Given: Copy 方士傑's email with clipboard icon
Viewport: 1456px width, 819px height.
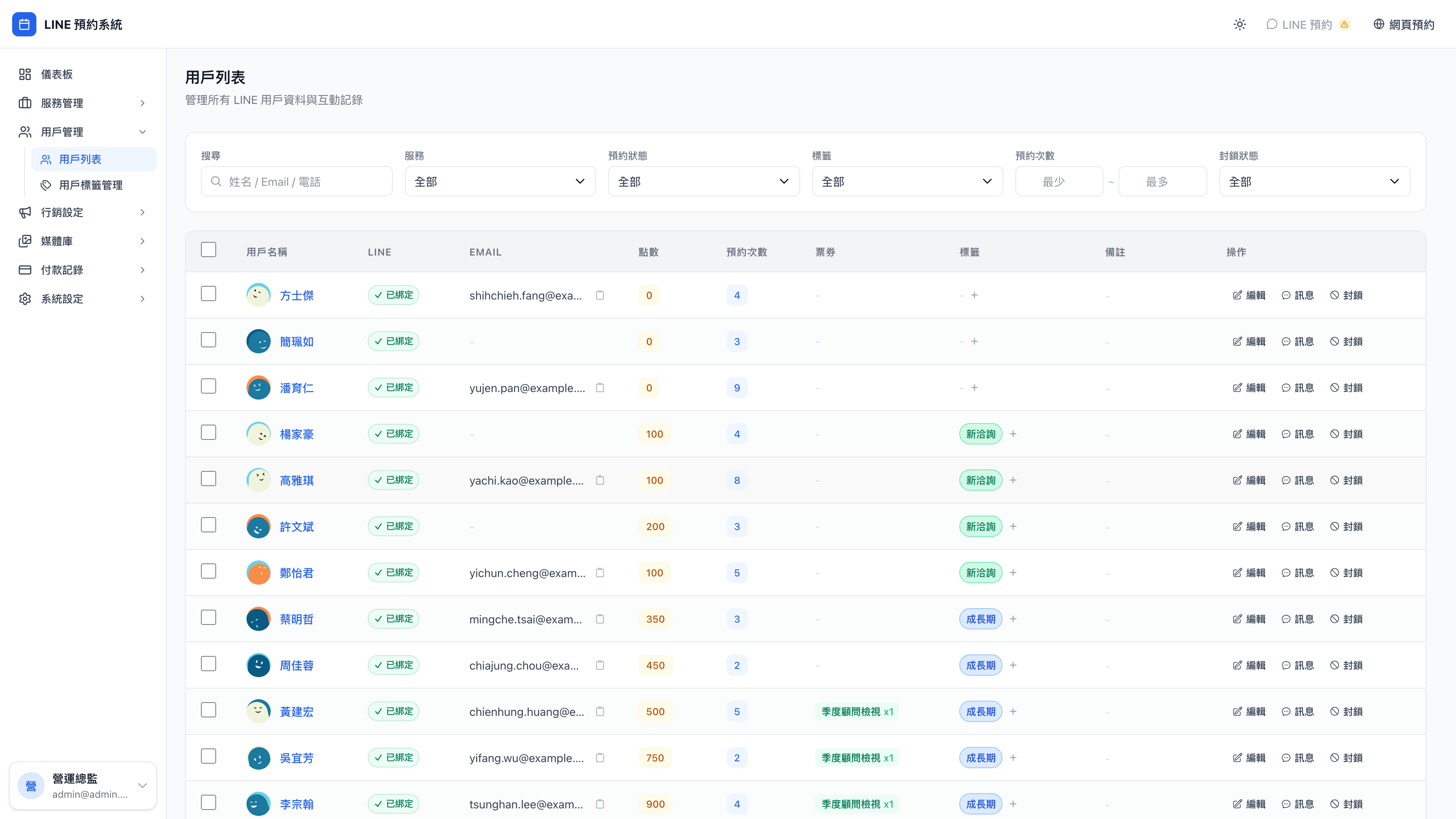Looking at the screenshot, I should pos(600,295).
